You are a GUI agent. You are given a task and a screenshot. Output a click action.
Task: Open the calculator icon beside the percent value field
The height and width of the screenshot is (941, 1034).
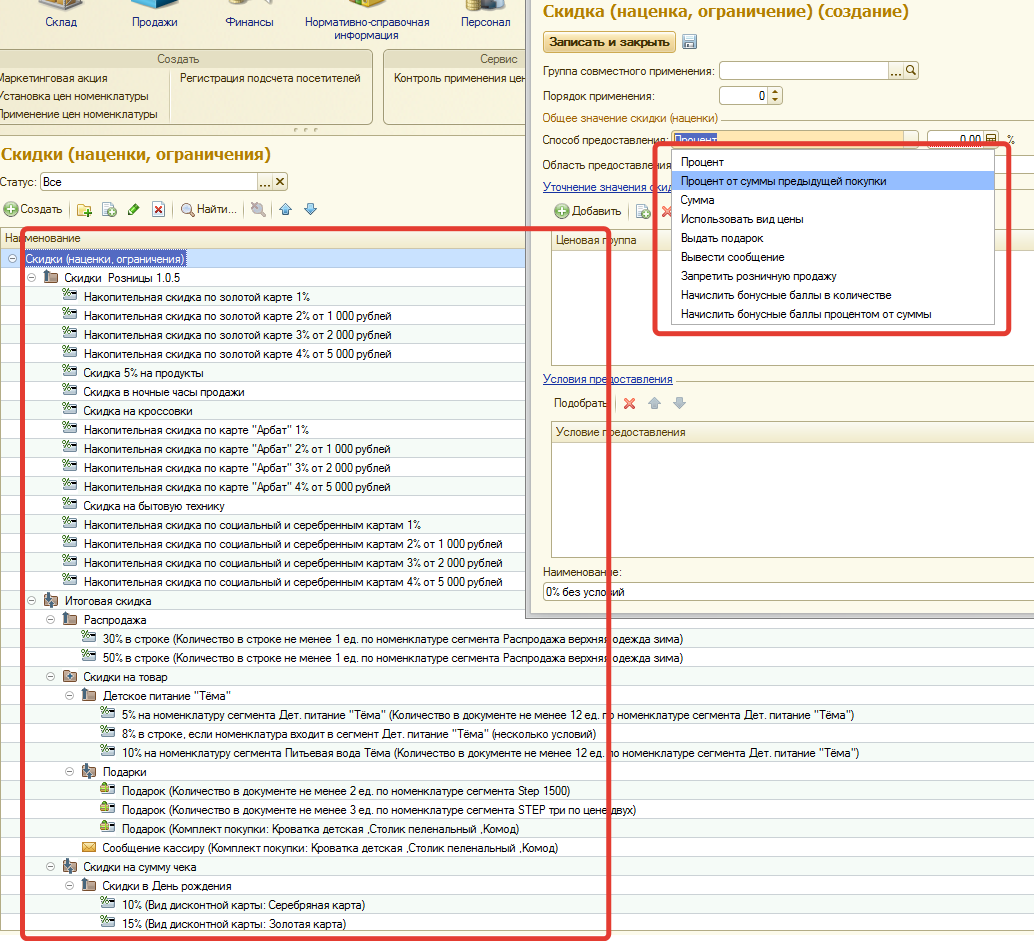coord(991,139)
